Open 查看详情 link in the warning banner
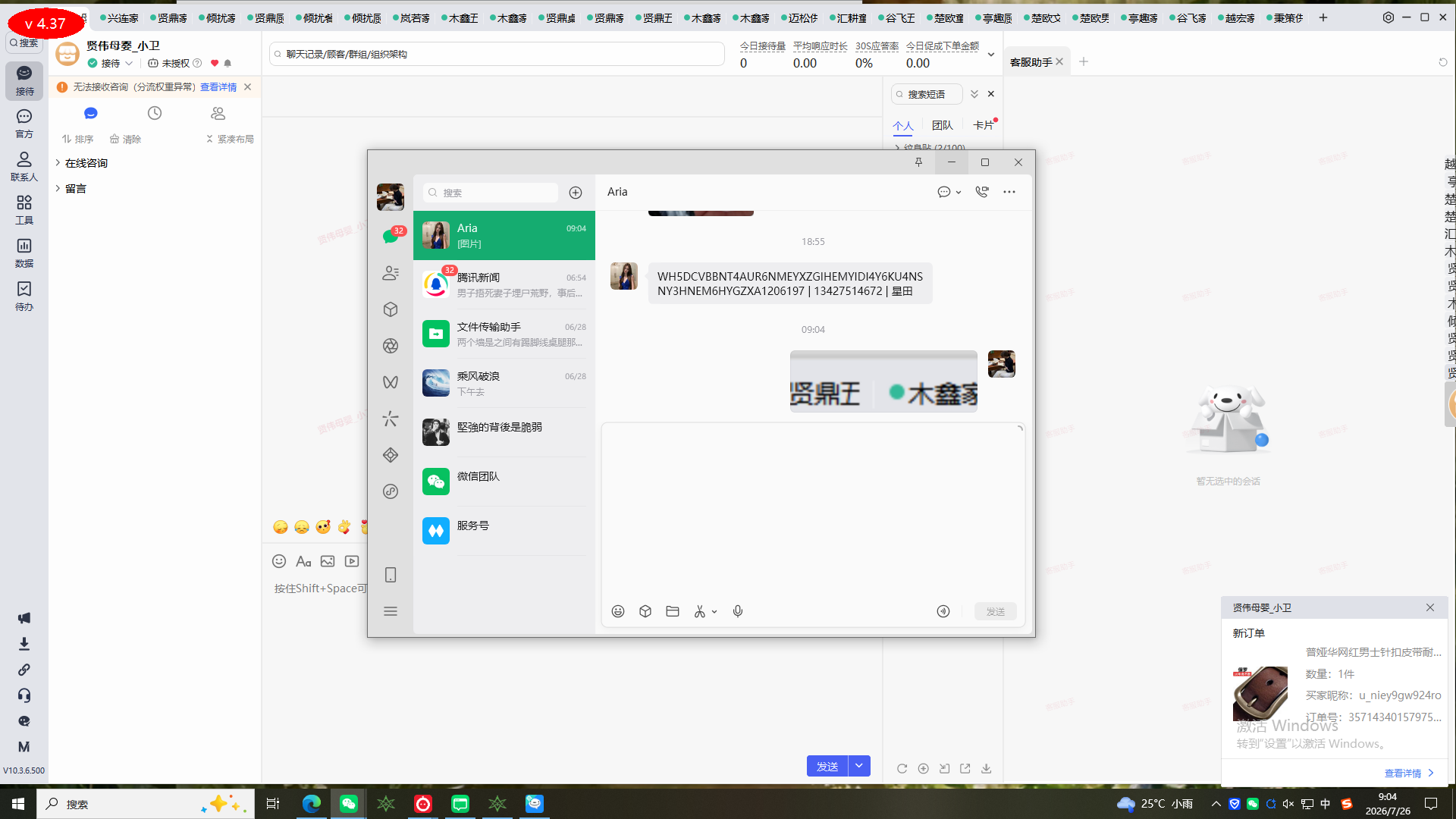Screen dimensions: 1456x819 point(218,87)
